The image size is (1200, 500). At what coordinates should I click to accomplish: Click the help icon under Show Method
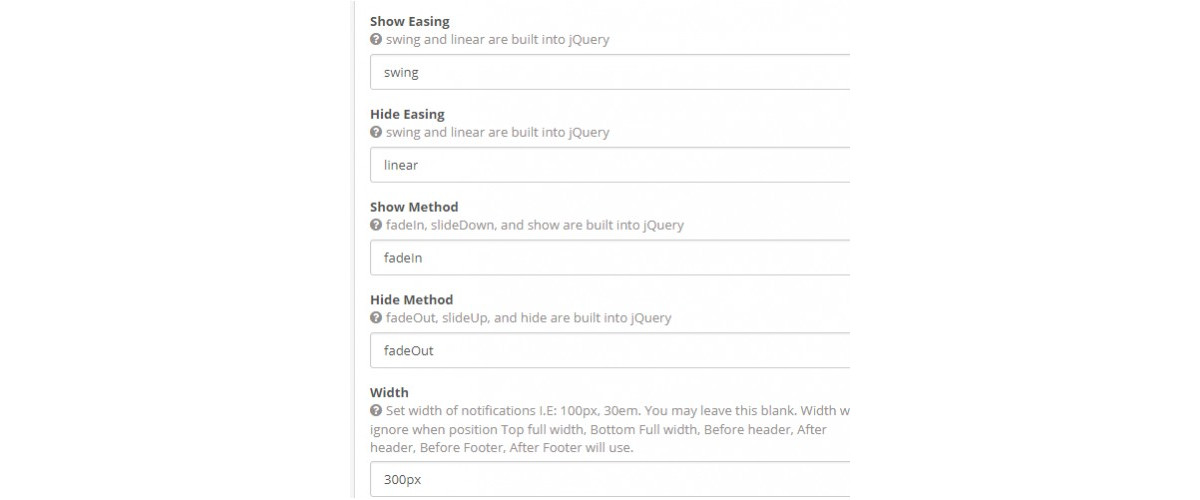pos(376,225)
